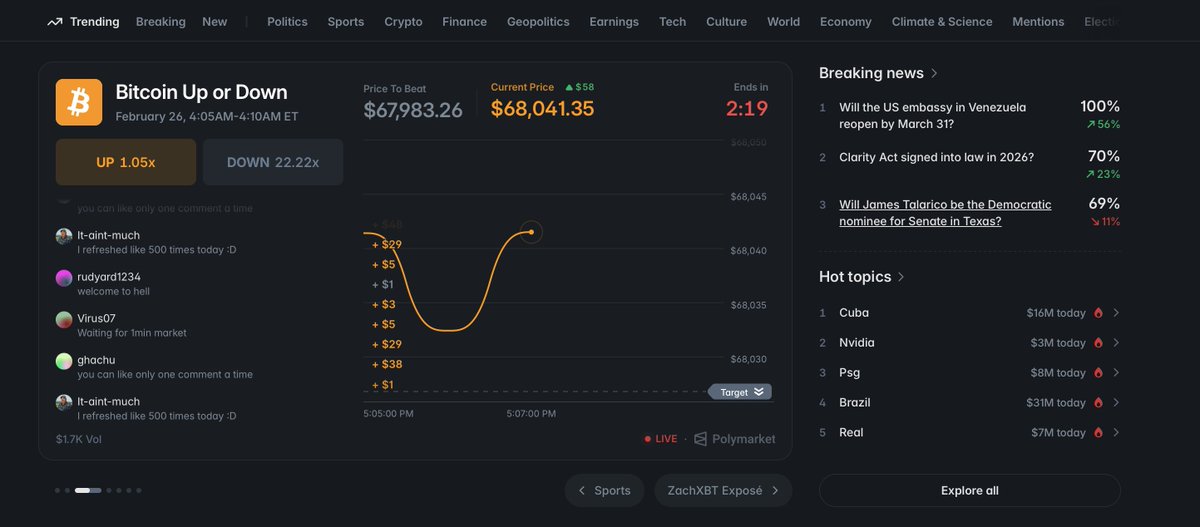1200x527 pixels.
Task: Open the US embassy in Venezuela market
Action: [933, 116]
